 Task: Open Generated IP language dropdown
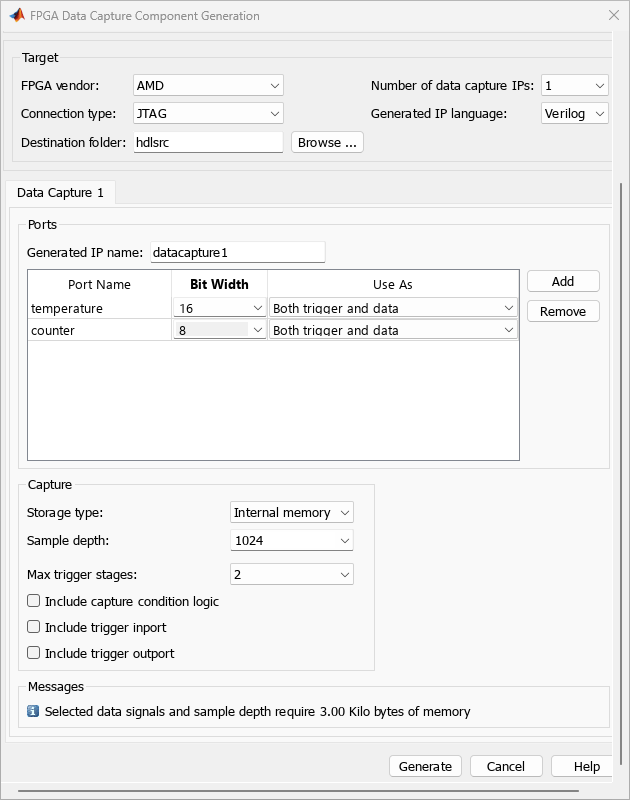(574, 114)
